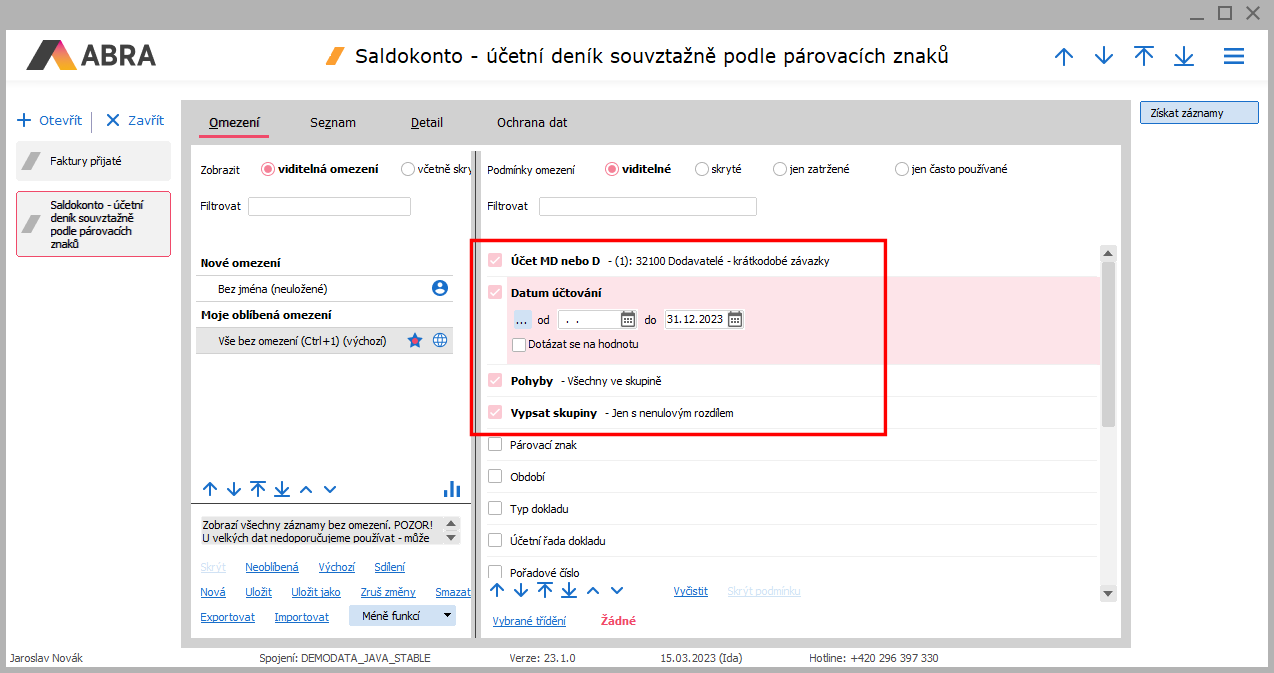Select the 'jen zatržené' radio button
The width and height of the screenshot is (1274, 673).
[780, 169]
